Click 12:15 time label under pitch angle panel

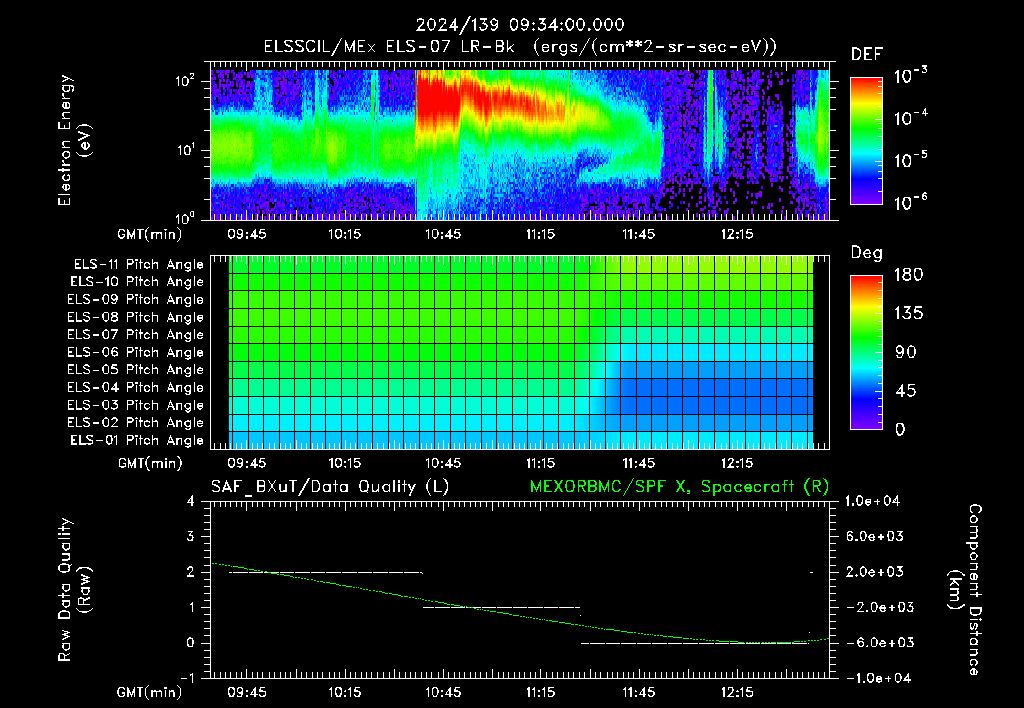(737, 462)
